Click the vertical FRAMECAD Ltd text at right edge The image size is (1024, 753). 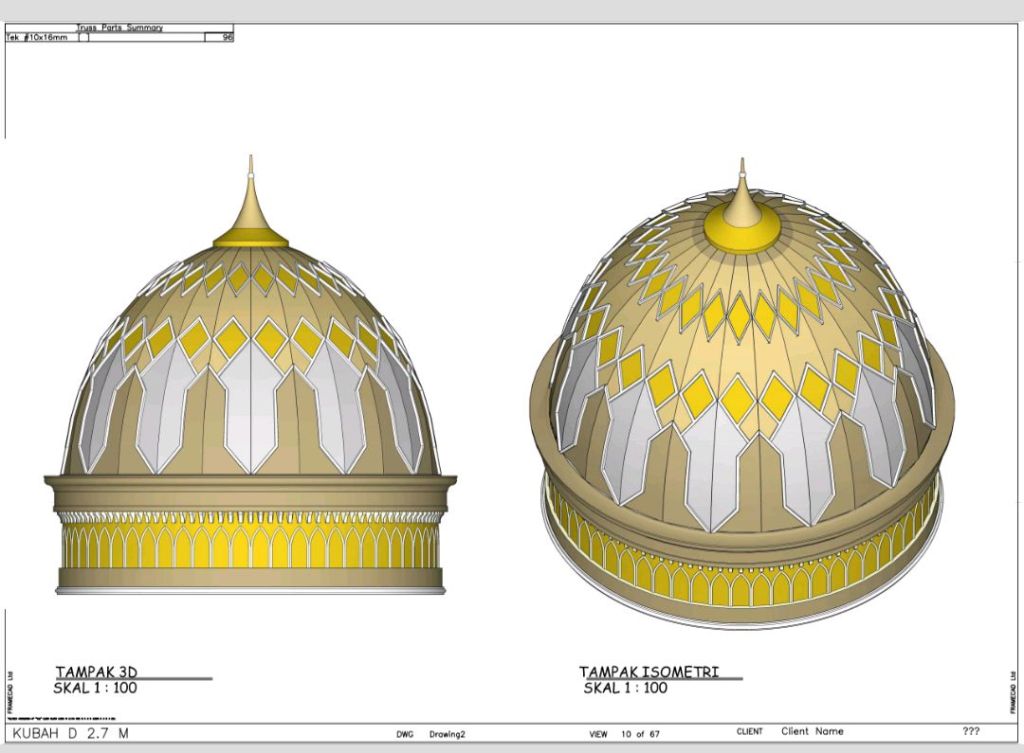1014,687
